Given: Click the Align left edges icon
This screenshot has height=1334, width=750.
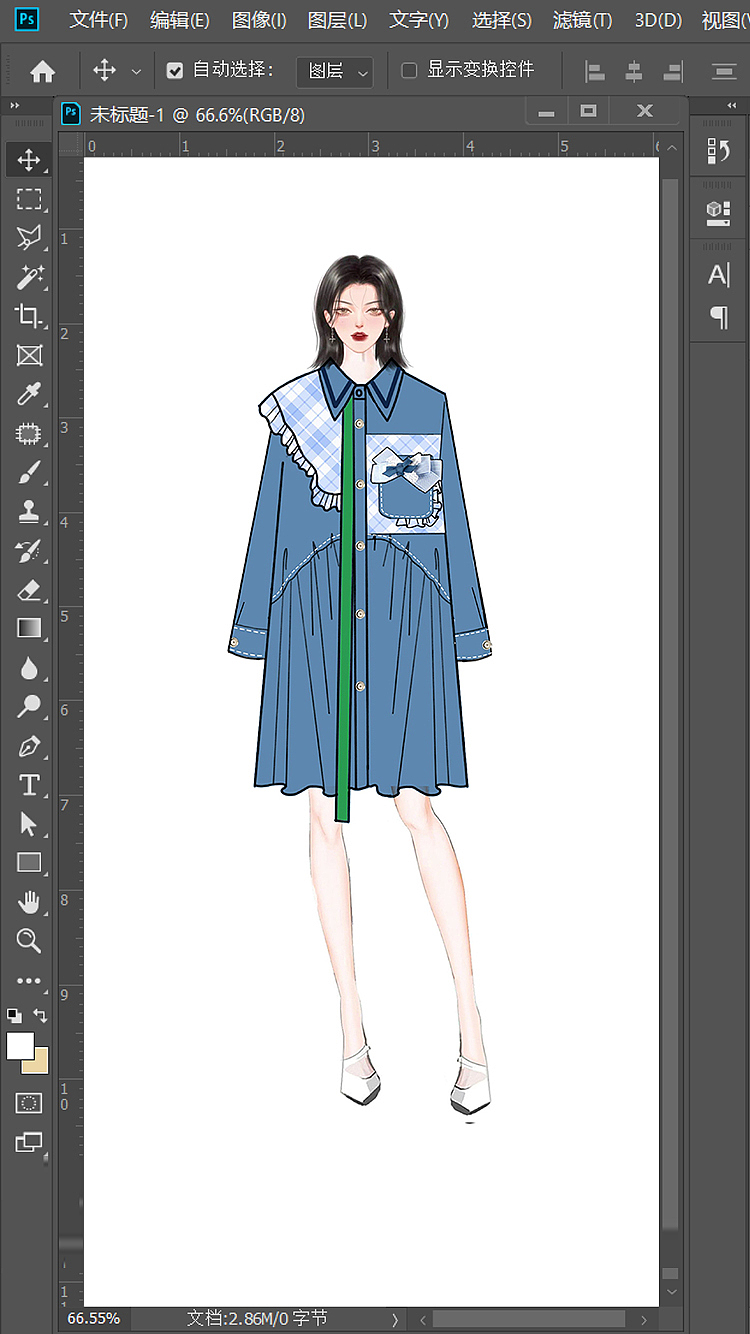Looking at the screenshot, I should pos(595,71).
